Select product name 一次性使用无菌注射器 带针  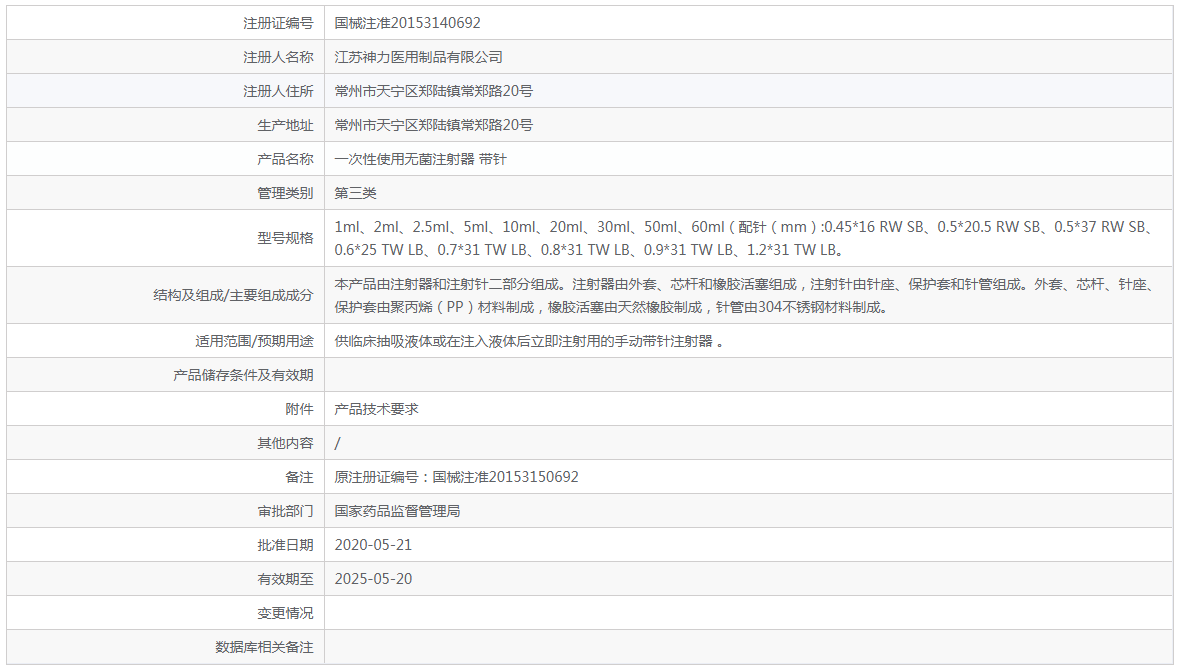point(421,160)
